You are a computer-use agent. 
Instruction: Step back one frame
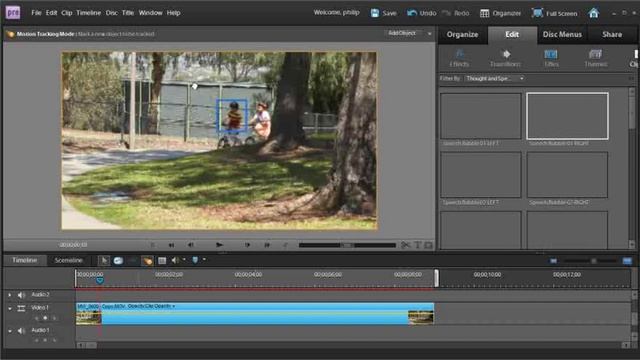pyautogui.click(x=191, y=245)
